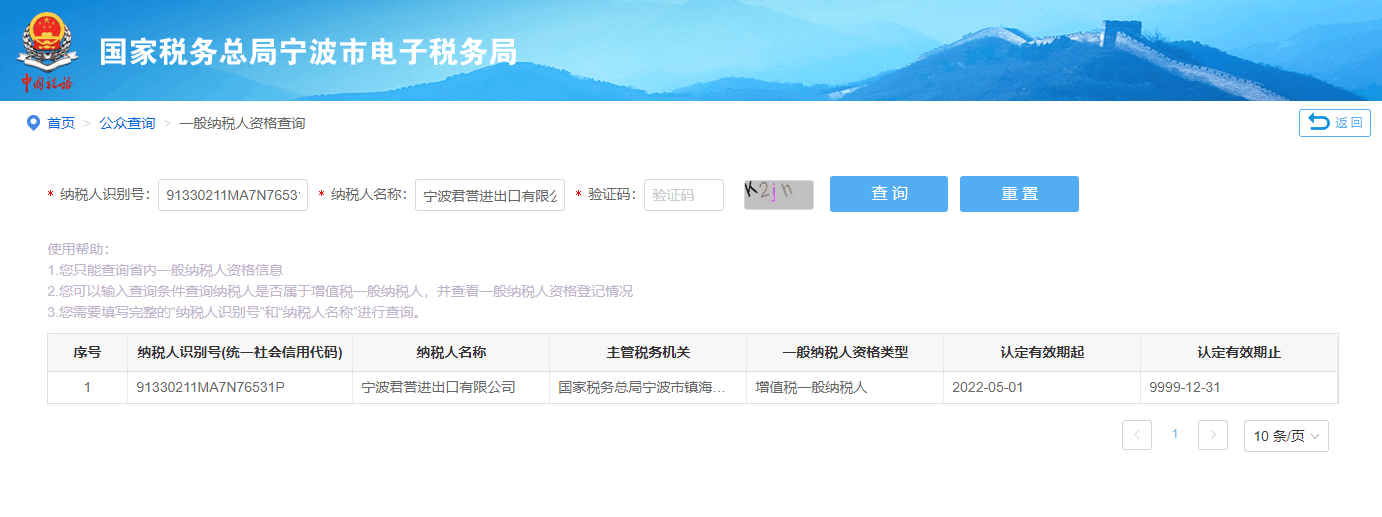
Task: Click the location pin icon in breadcrumb
Action: 33,123
